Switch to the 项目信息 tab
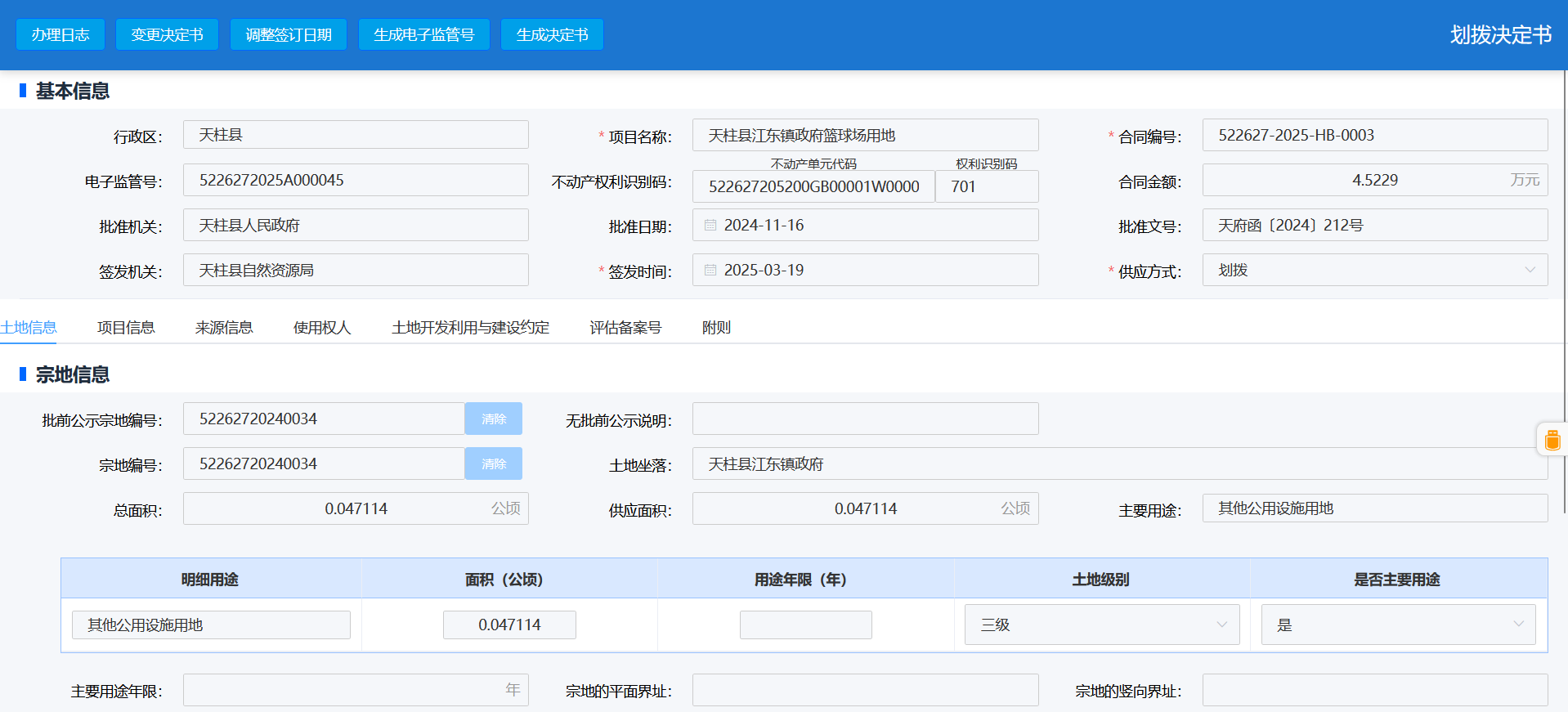This screenshot has height=712, width=1568. point(126,327)
